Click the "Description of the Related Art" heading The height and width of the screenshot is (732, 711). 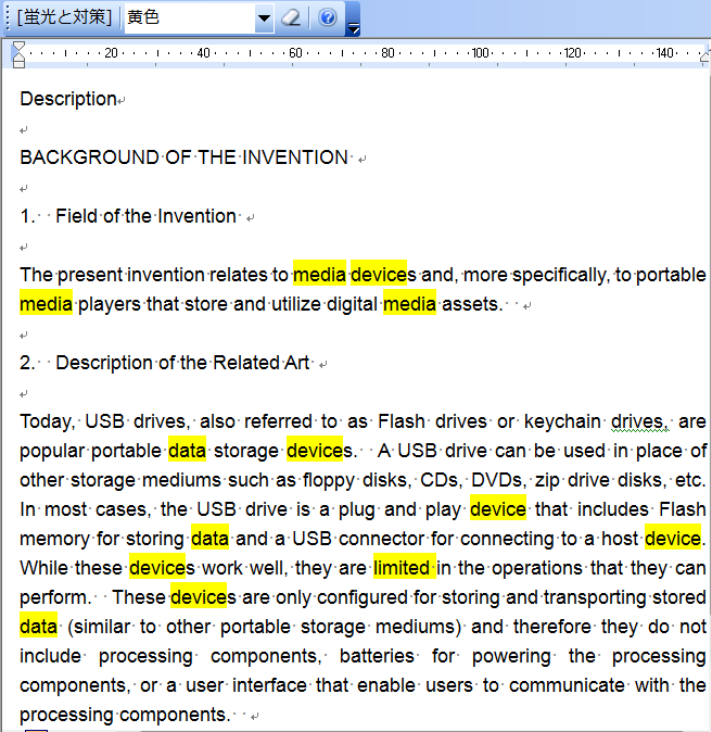182,363
